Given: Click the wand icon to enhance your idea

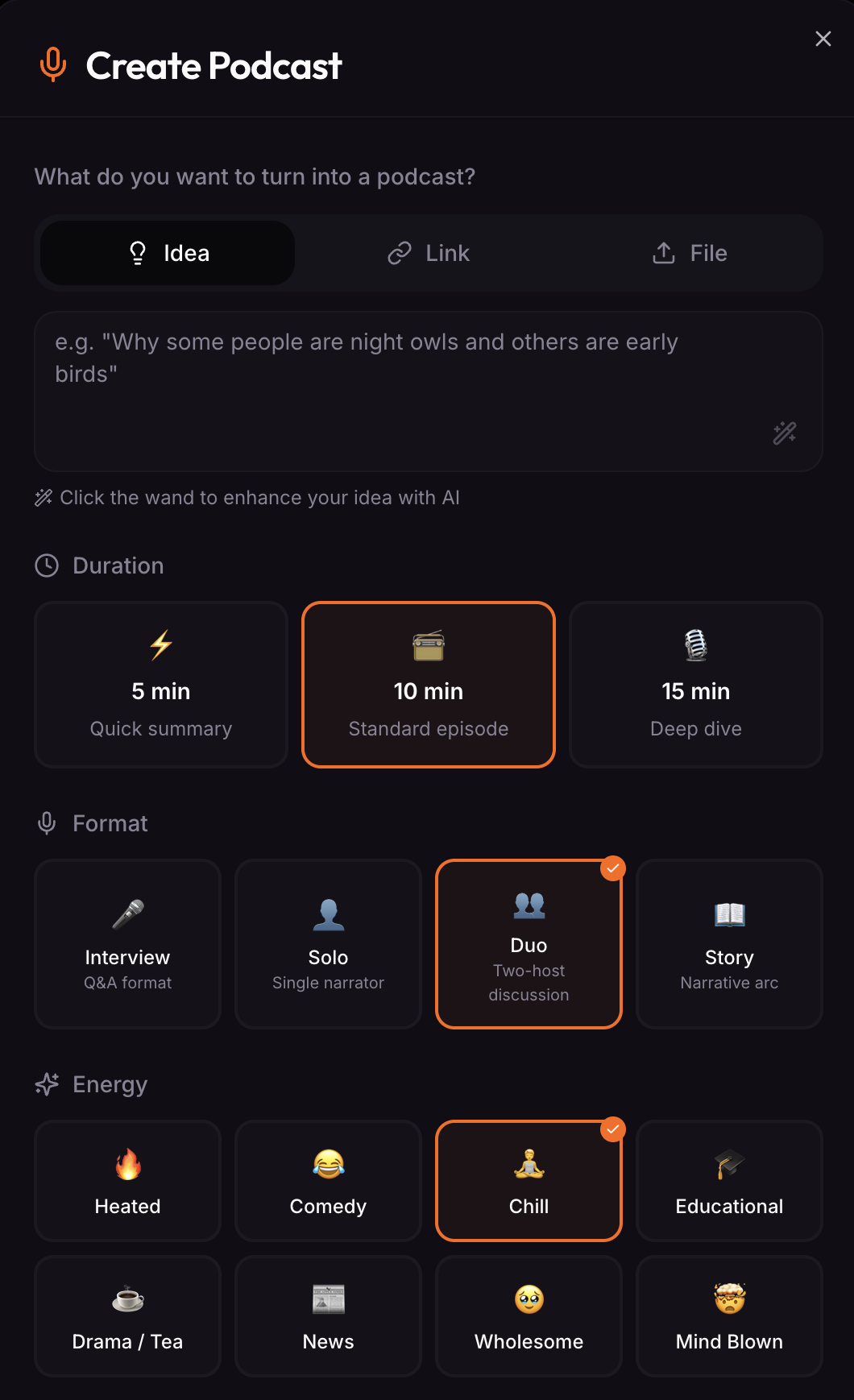Looking at the screenshot, I should point(784,433).
